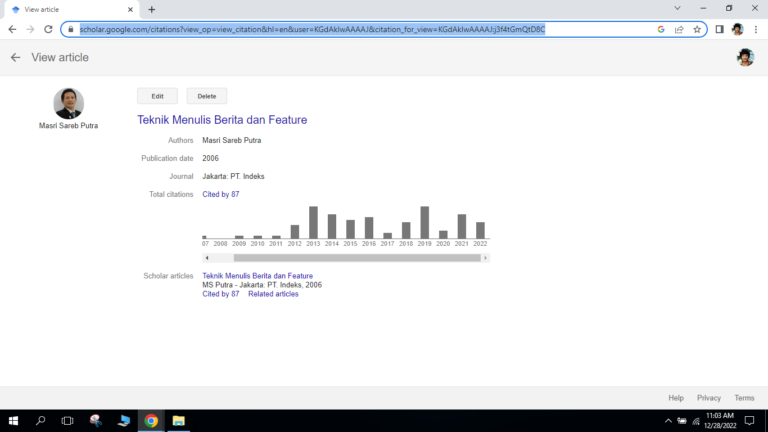Click the Google icon in address bar
768x432 pixels.
click(x=661, y=29)
